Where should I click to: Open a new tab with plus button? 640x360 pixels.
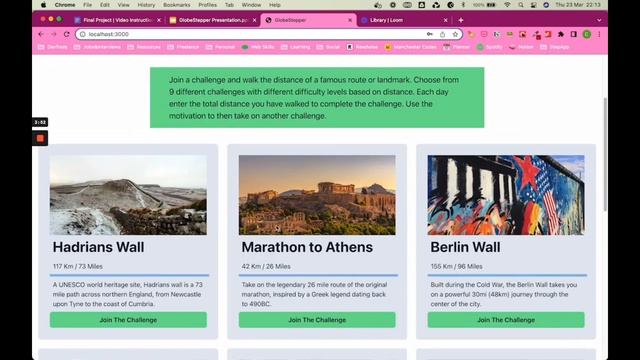461,20
